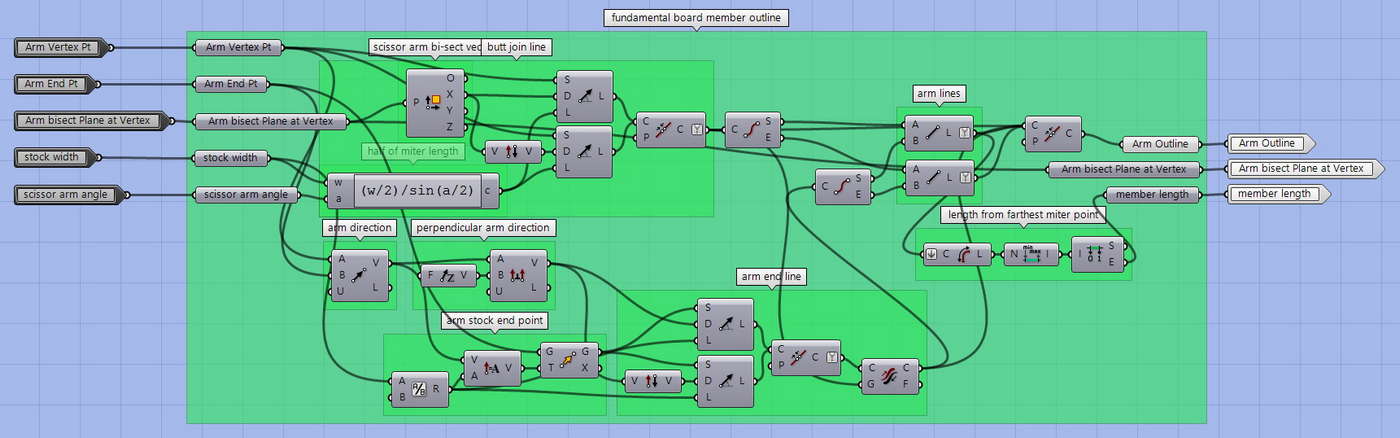Click the arm end line label
Image resolution: width=1400 pixels, height=438 pixels.
(x=771, y=276)
